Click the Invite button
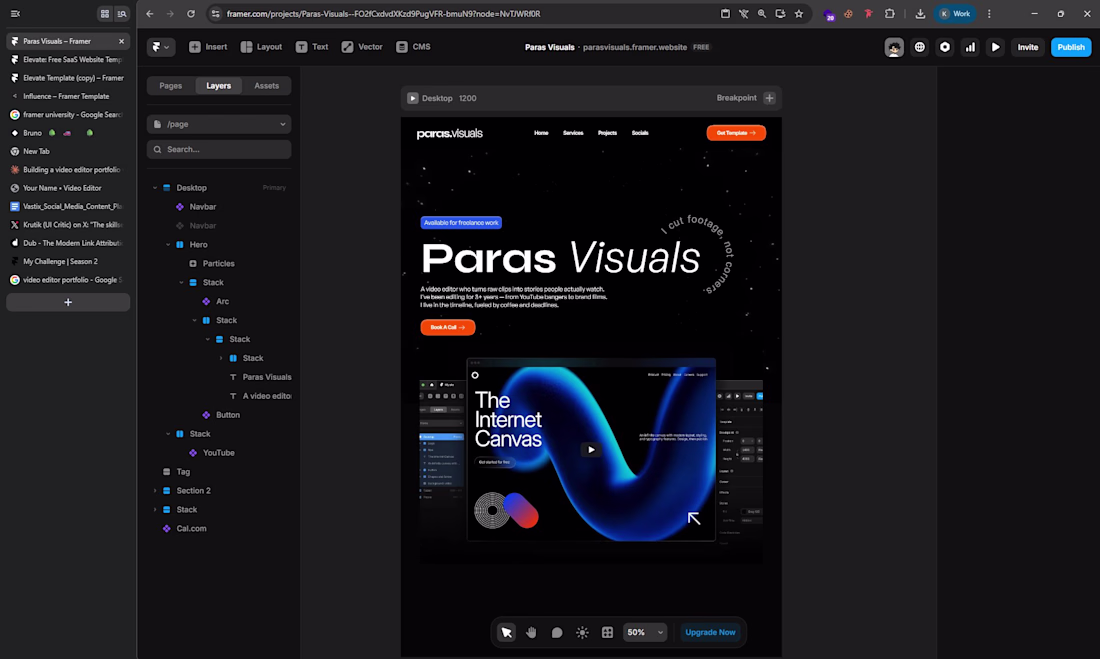The width and height of the screenshot is (1100, 659). (1028, 47)
